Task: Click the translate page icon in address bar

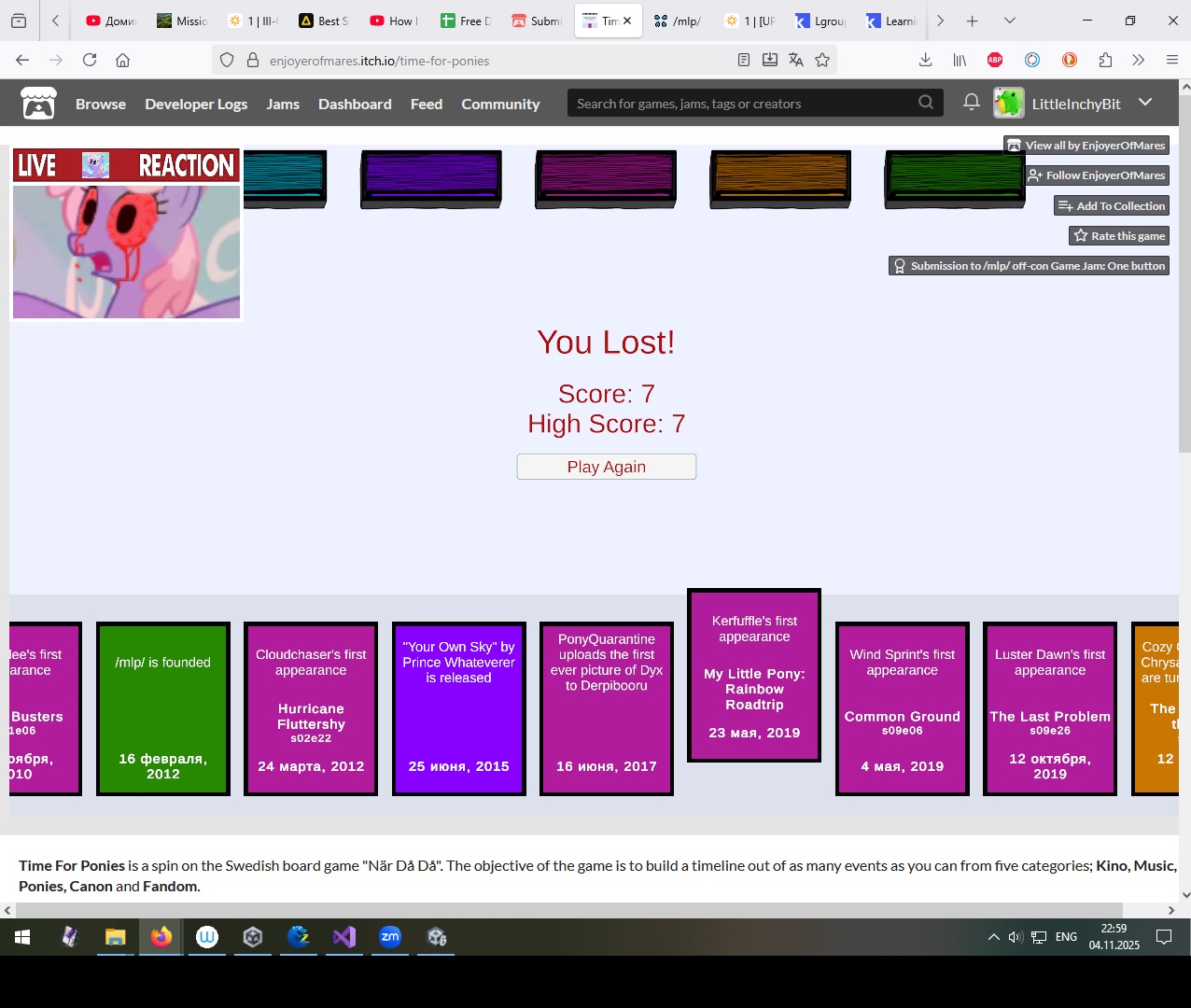Action: (x=796, y=60)
